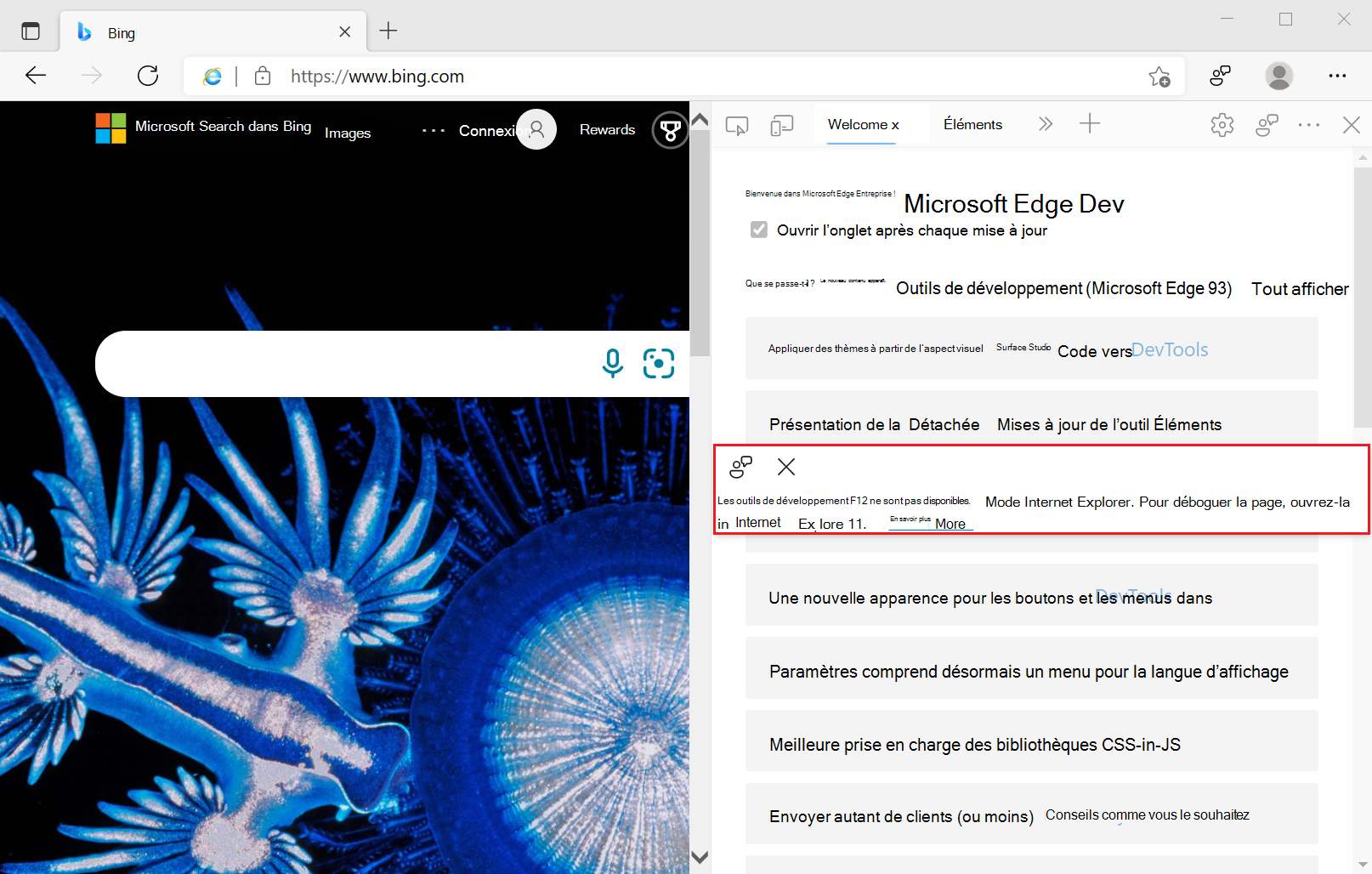Open 'Envoyer autant de clients' card

pos(1031,814)
